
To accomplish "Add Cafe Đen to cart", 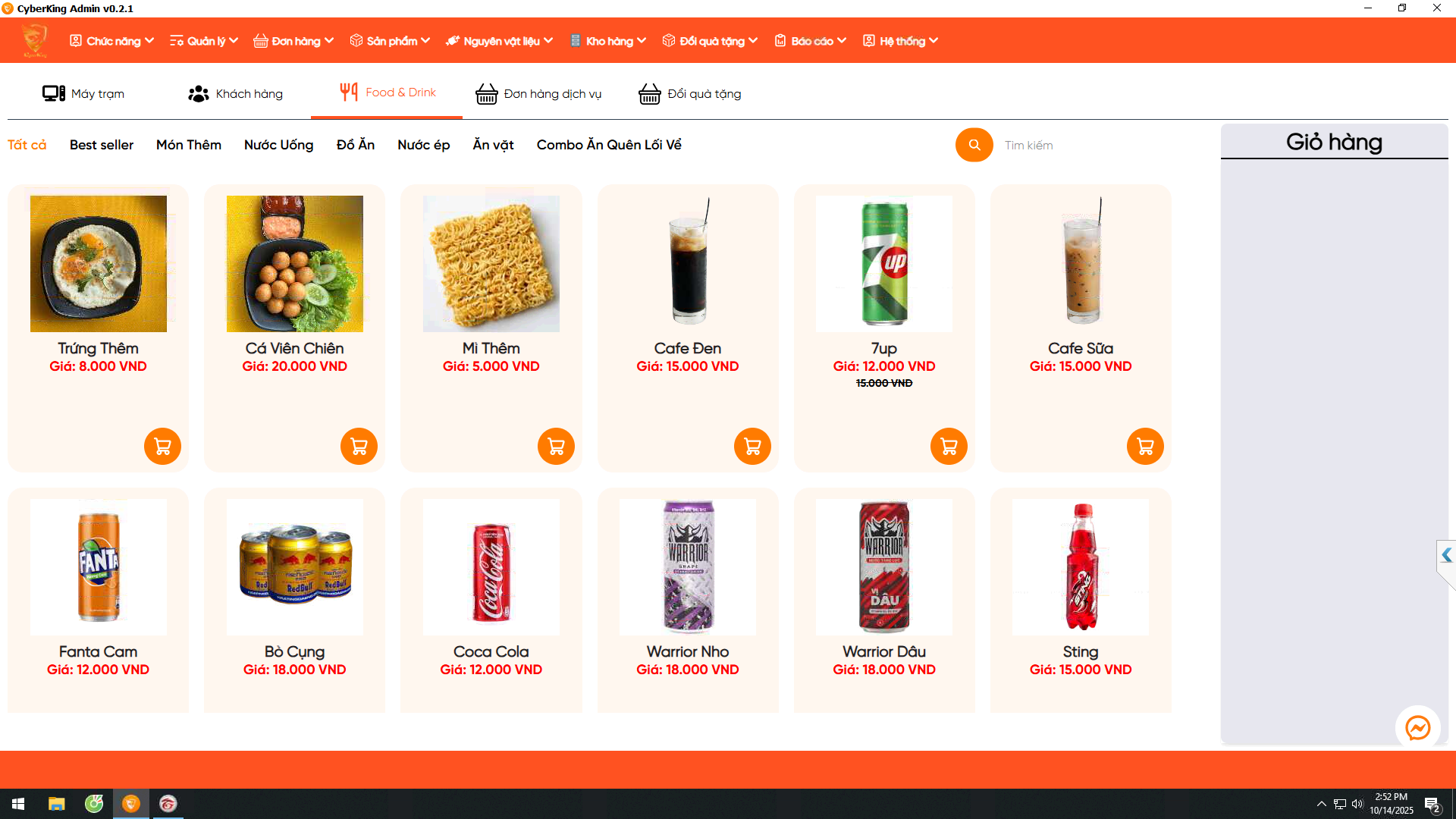I will click(x=752, y=446).
